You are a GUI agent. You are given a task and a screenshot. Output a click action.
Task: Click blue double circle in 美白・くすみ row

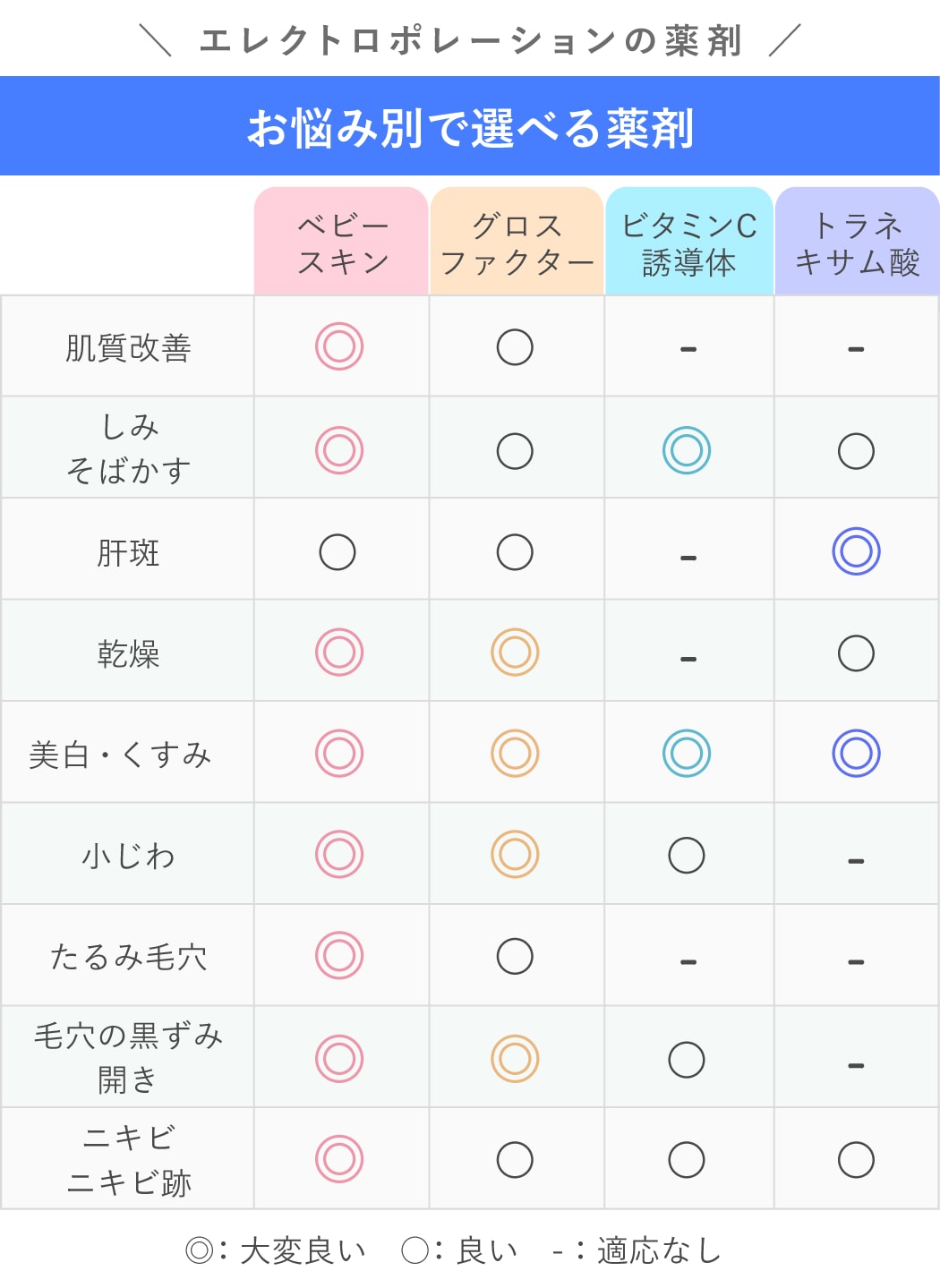(856, 754)
